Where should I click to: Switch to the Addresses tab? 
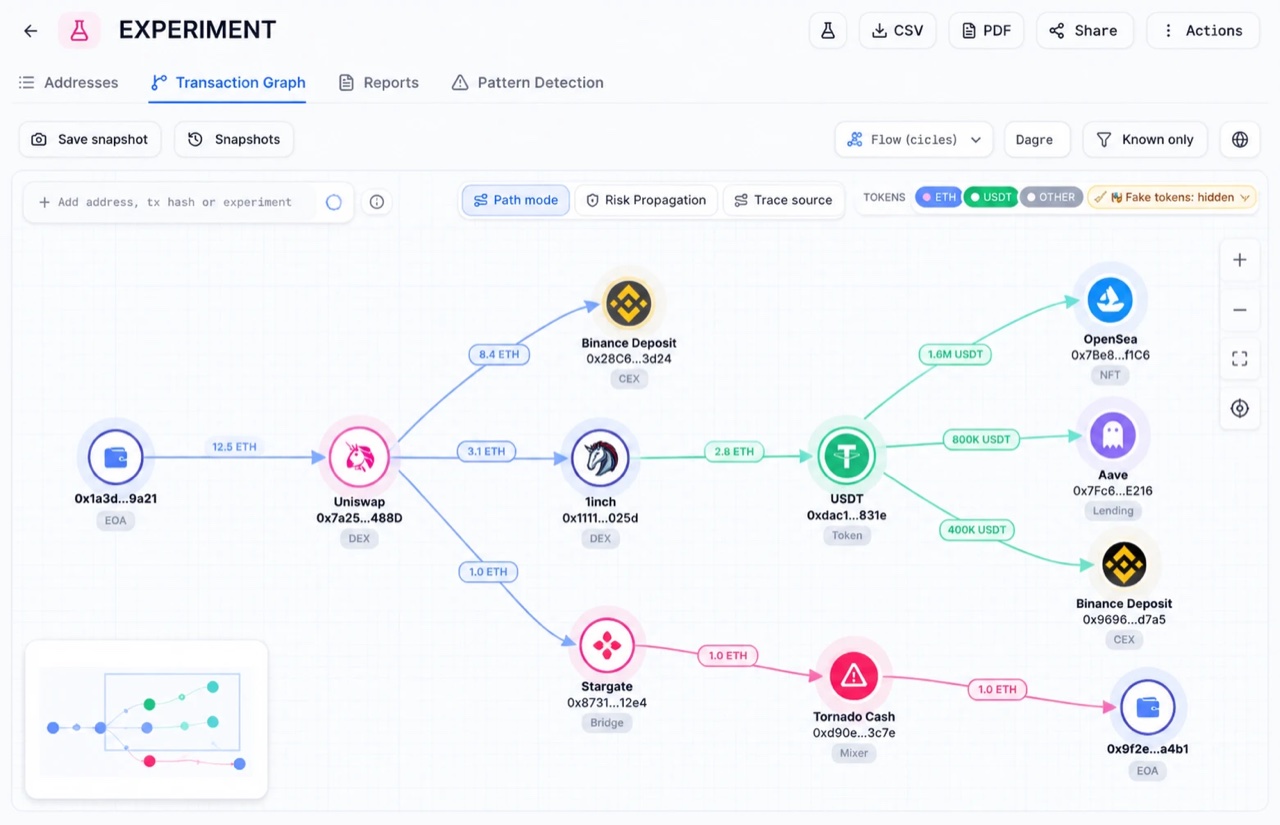pos(69,83)
